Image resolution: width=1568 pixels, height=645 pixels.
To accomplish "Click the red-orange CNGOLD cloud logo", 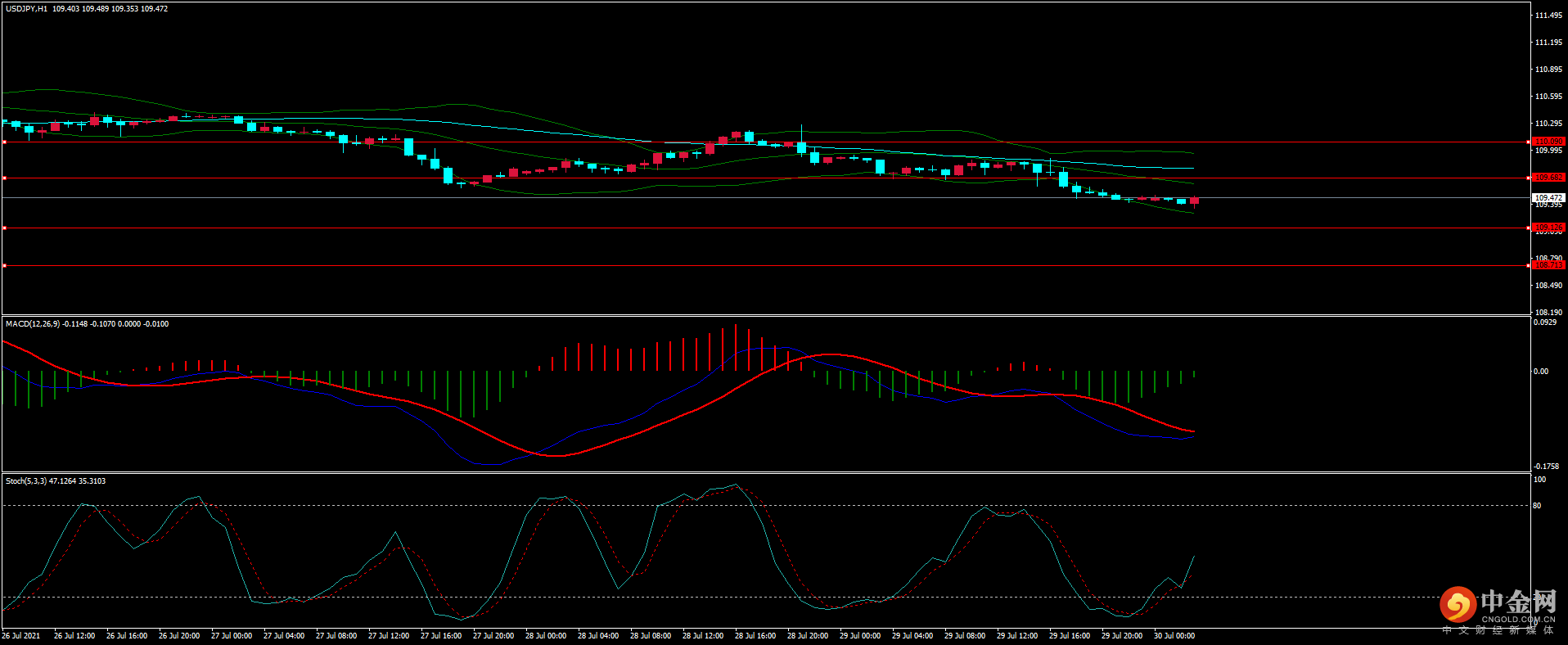I will pos(1458,606).
